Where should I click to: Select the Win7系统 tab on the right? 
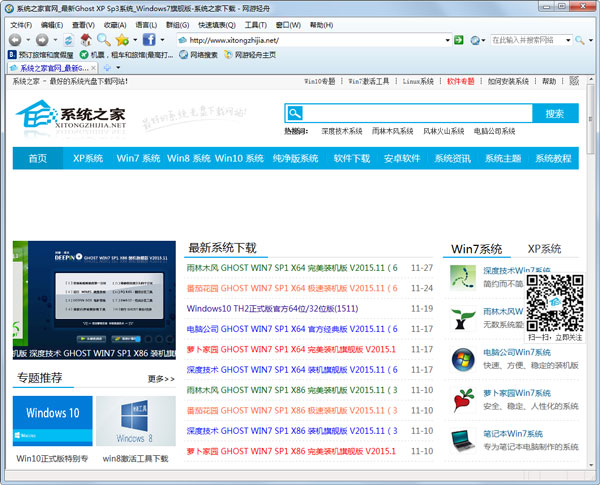tap(476, 249)
